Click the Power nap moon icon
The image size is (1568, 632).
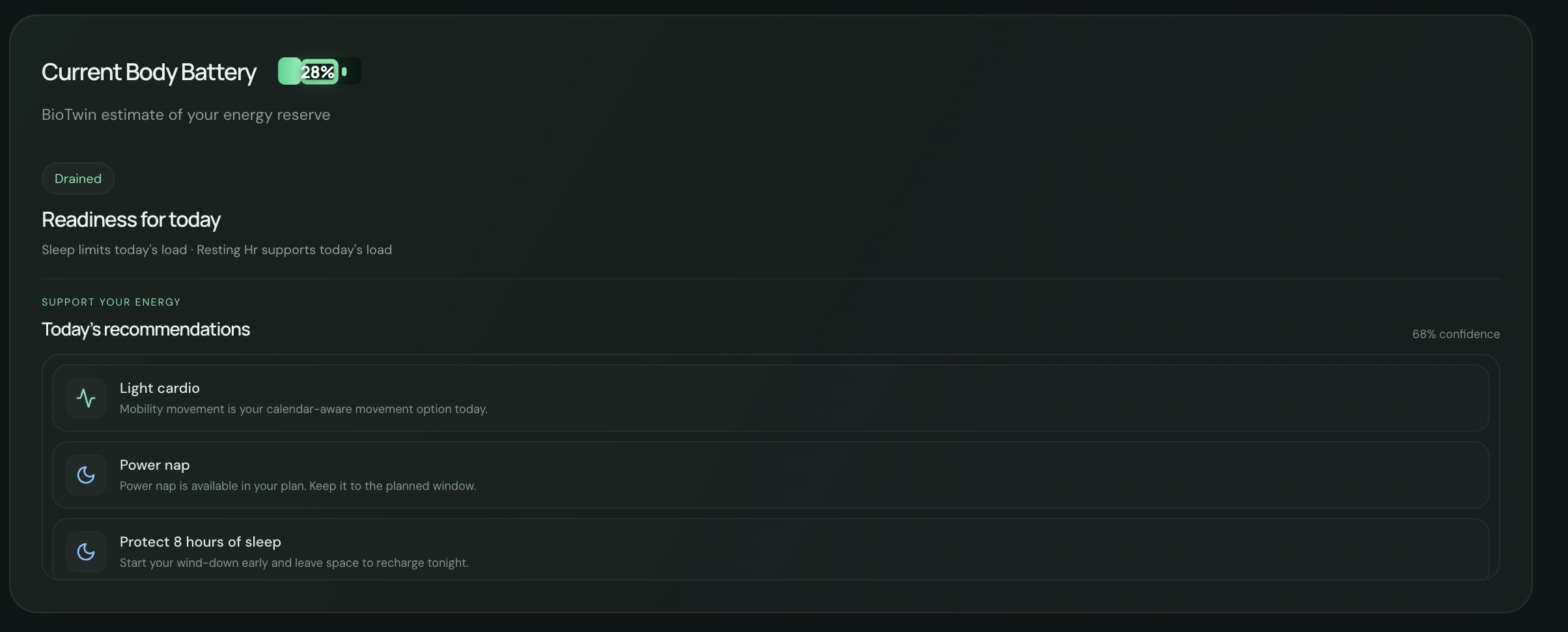86,475
